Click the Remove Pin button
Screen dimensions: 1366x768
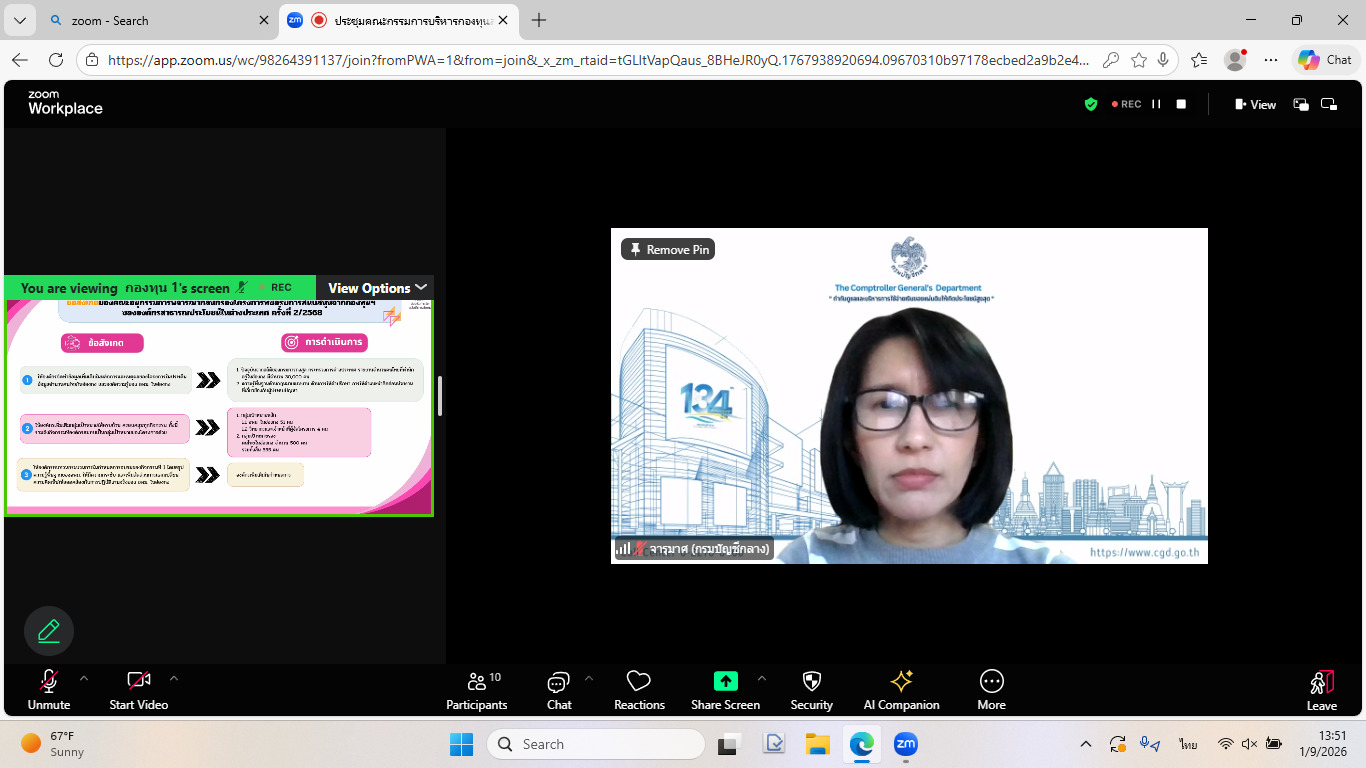668,249
